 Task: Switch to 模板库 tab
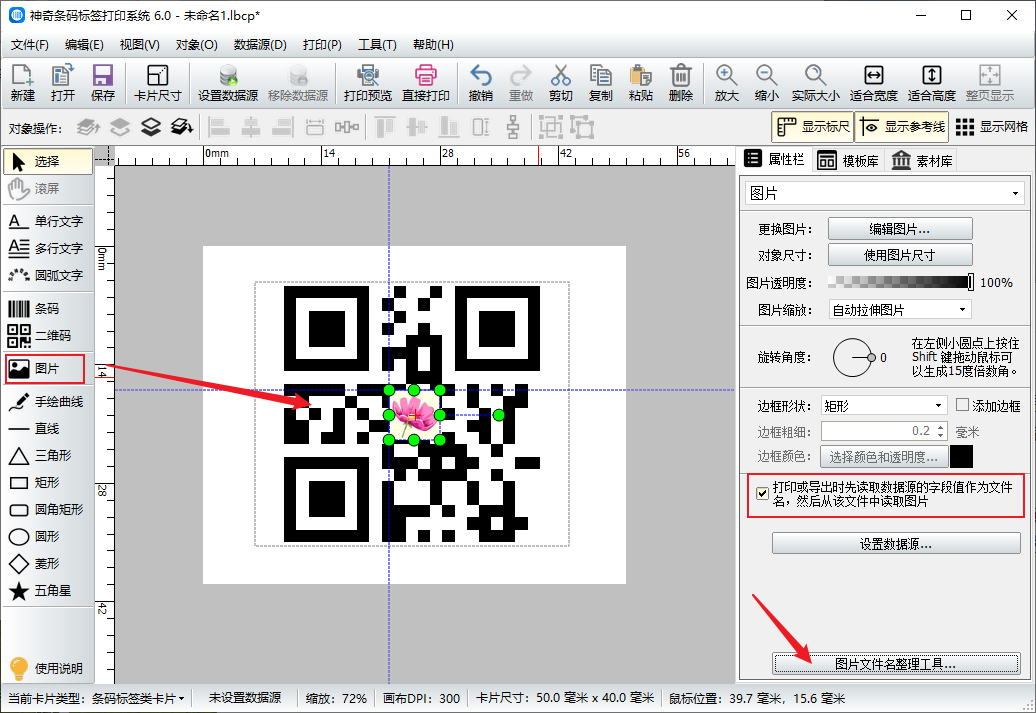pos(848,161)
